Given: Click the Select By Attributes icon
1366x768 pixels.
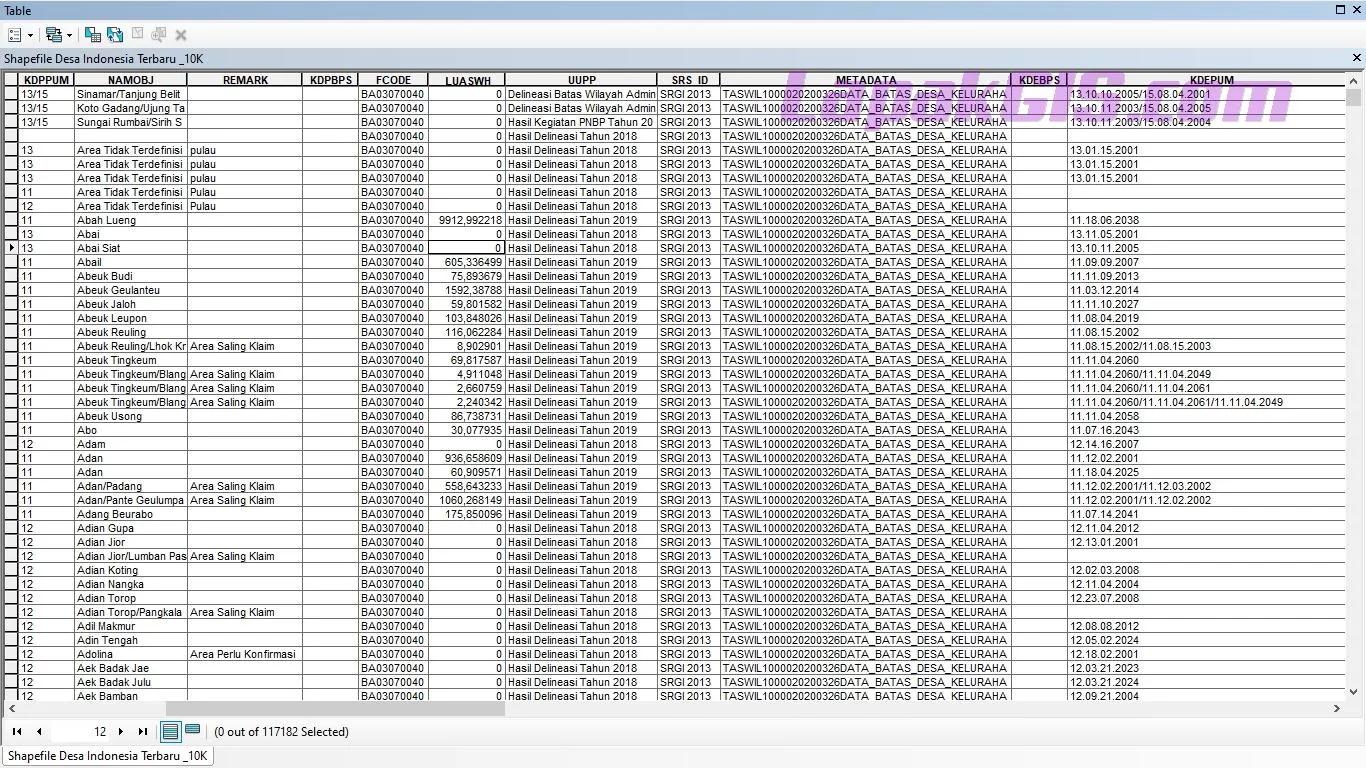Looking at the screenshot, I should click(x=93, y=35).
